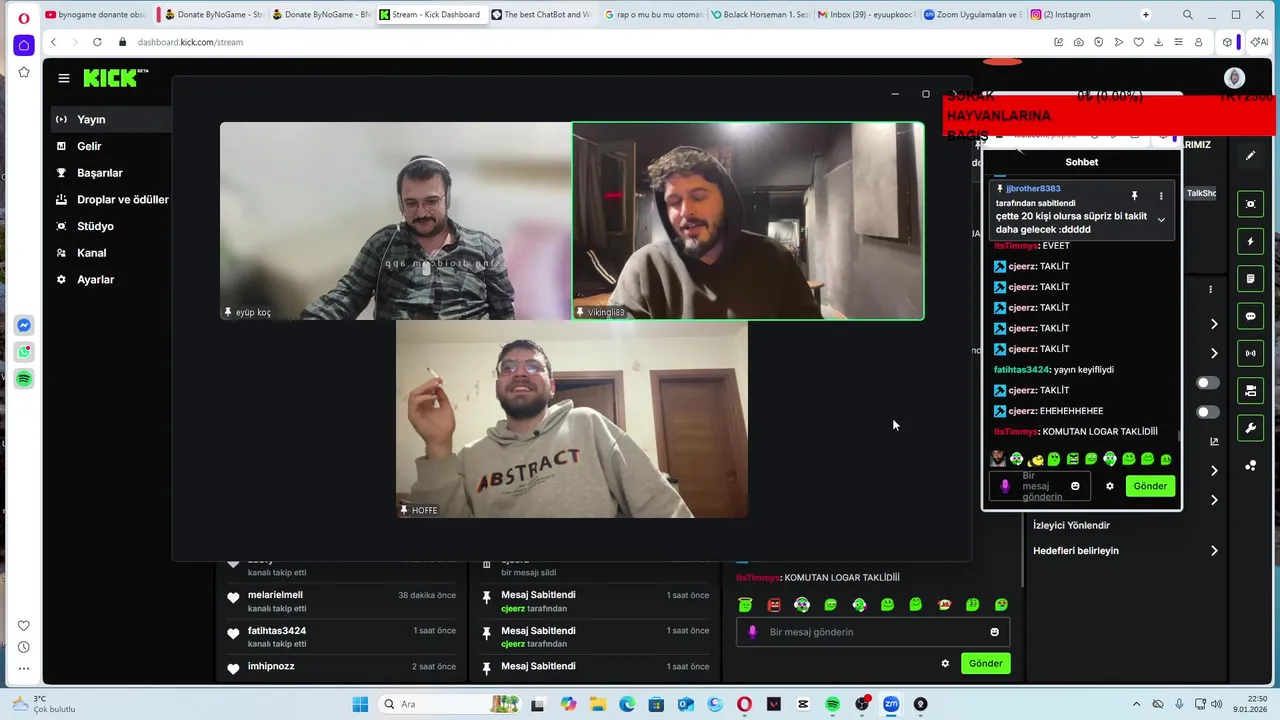Click the lightning bolt quick action icon

click(x=1250, y=241)
